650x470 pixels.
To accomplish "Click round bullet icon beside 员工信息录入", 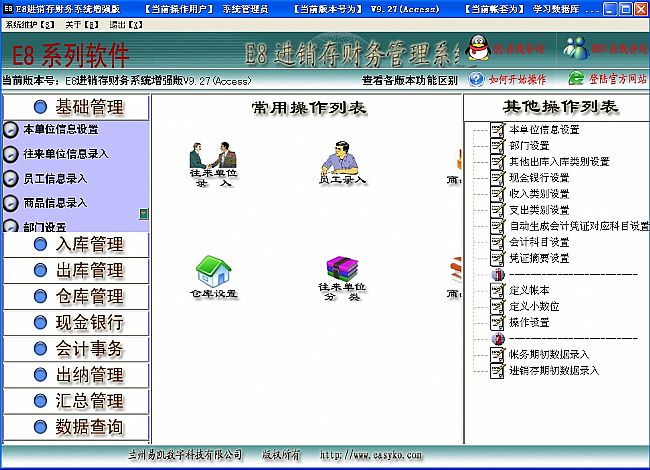I will click(x=10, y=179).
